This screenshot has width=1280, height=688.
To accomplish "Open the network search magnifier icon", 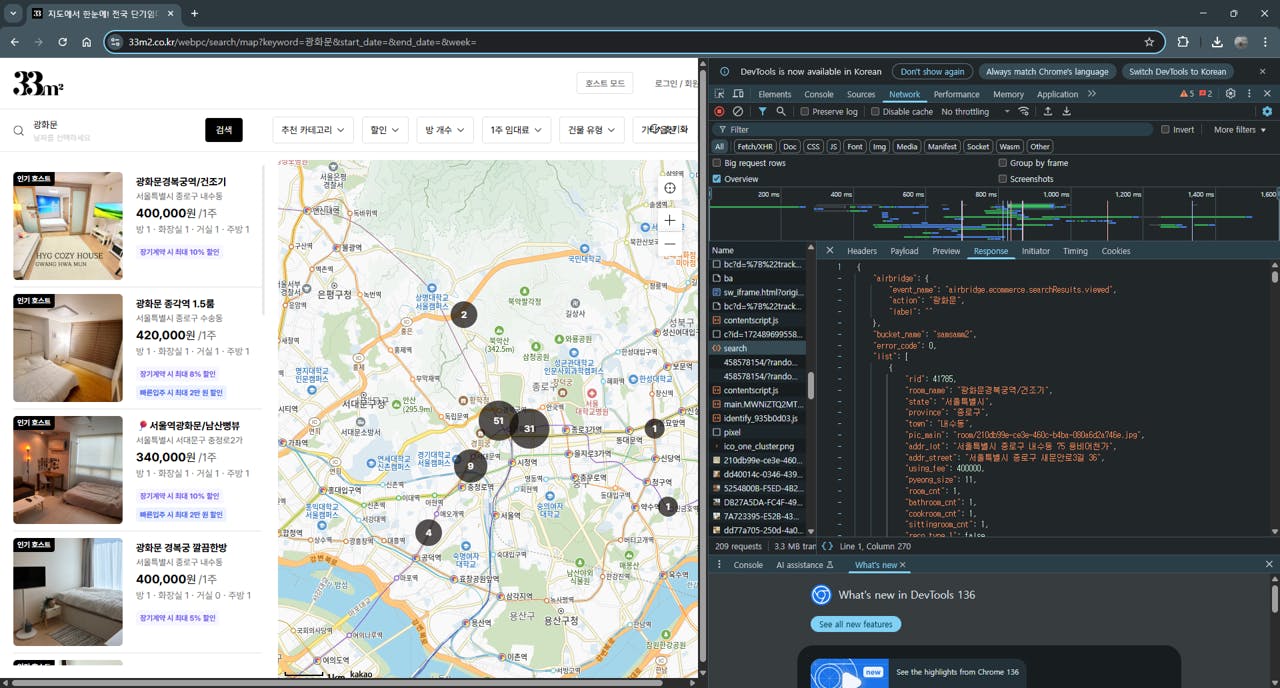I will [781, 111].
